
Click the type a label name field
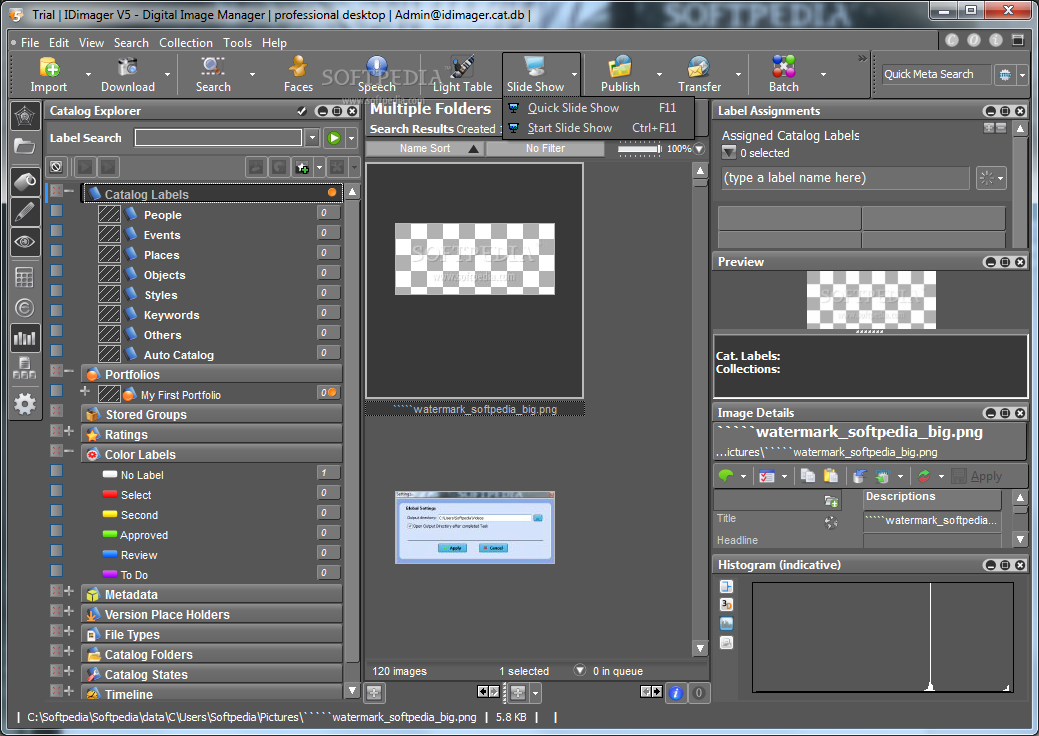click(x=846, y=178)
